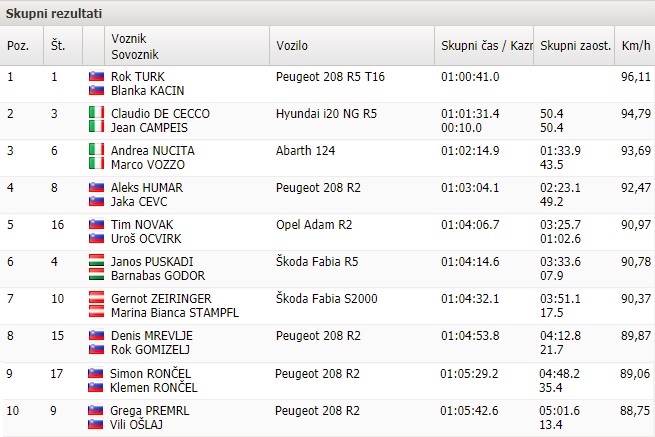Select driver name Denis MREVLJE
This screenshot has width=655, height=437.
[x=152, y=335]
